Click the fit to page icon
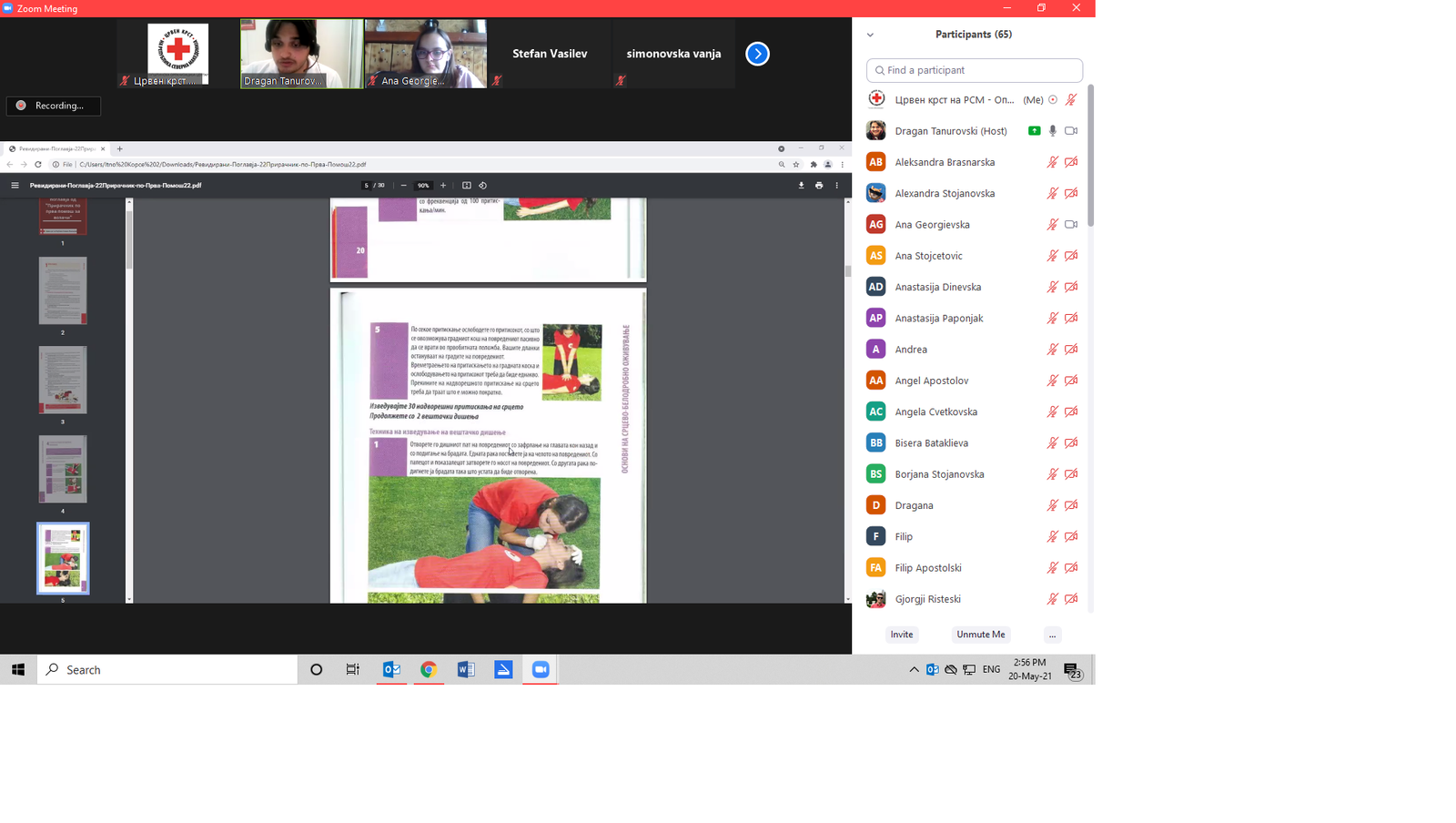 coord(467,186)
